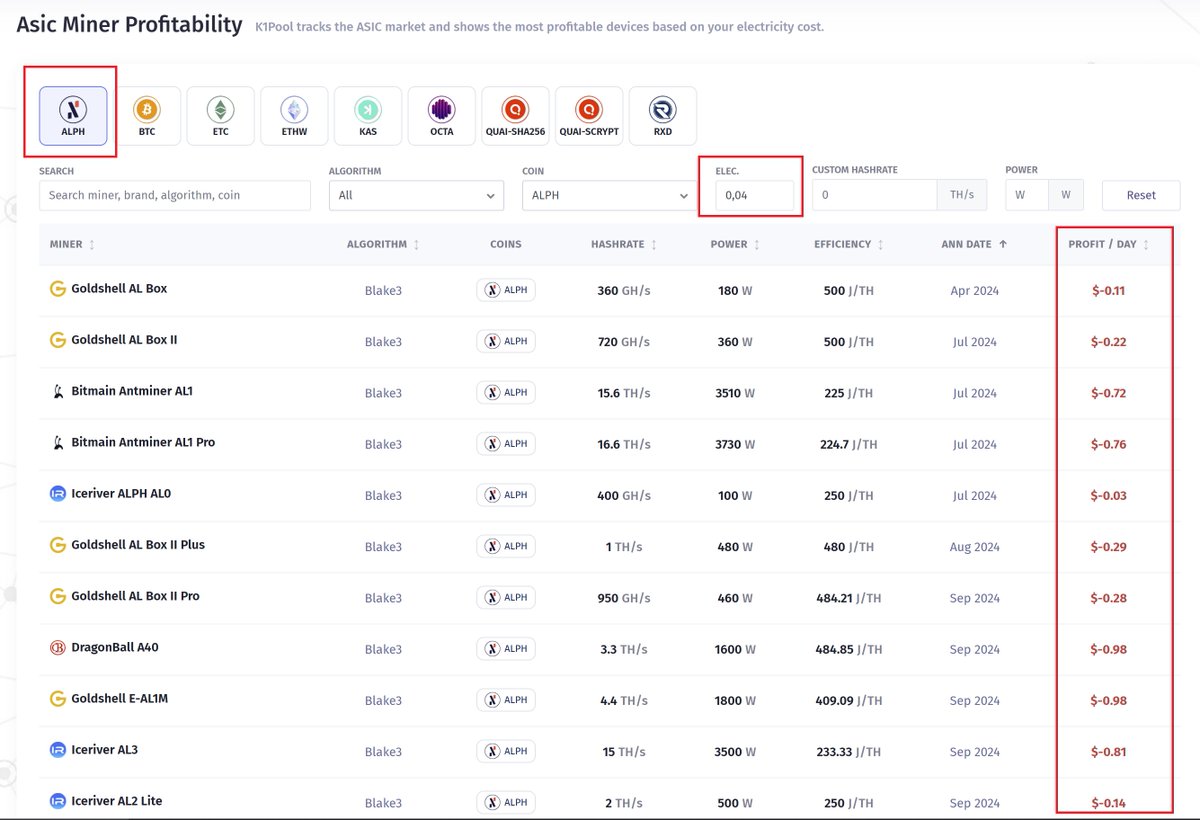
Task: Sort table by Hashrate column
Action: 625,244
